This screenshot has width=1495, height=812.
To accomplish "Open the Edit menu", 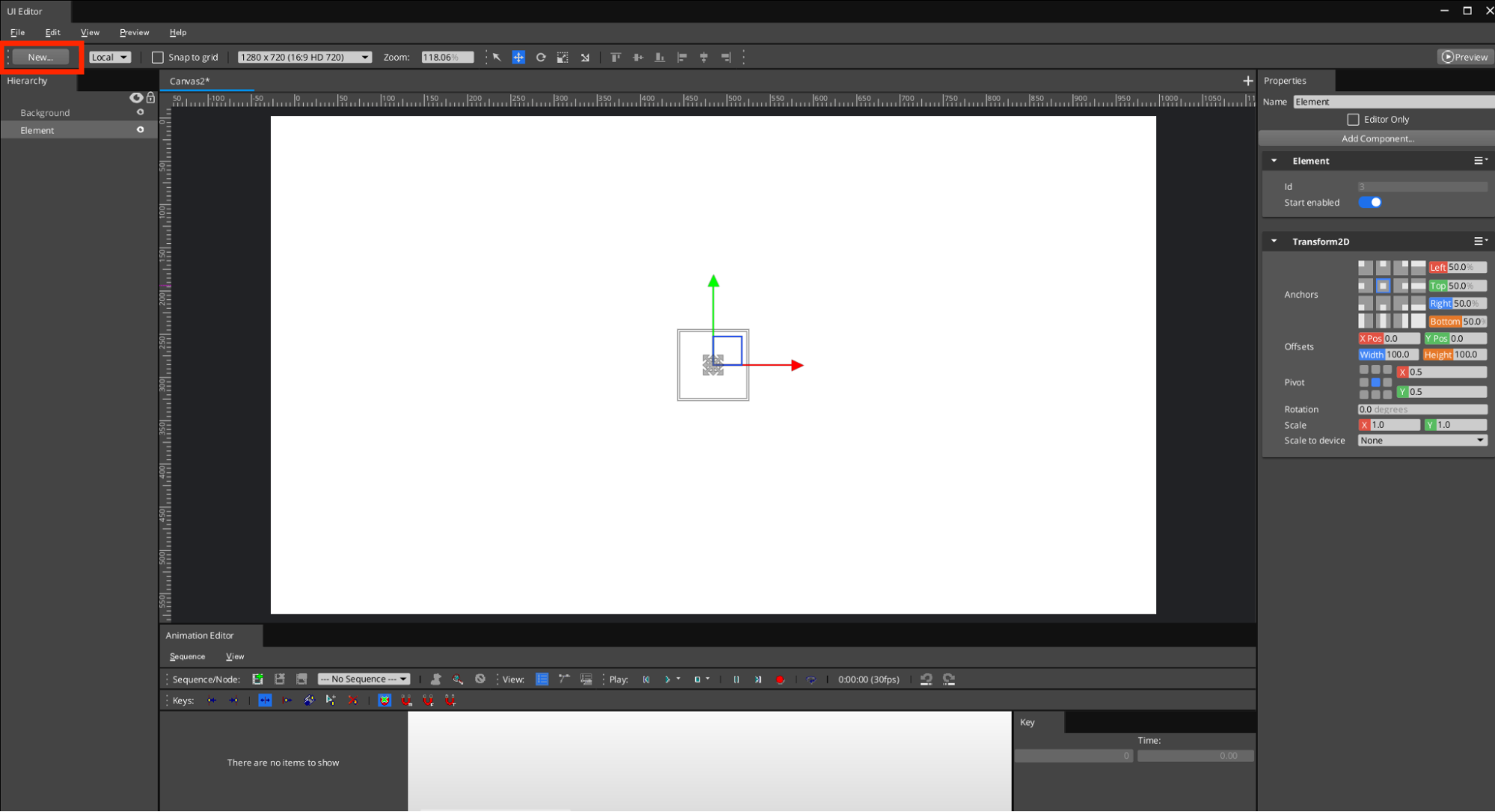I will click(52, 33).
